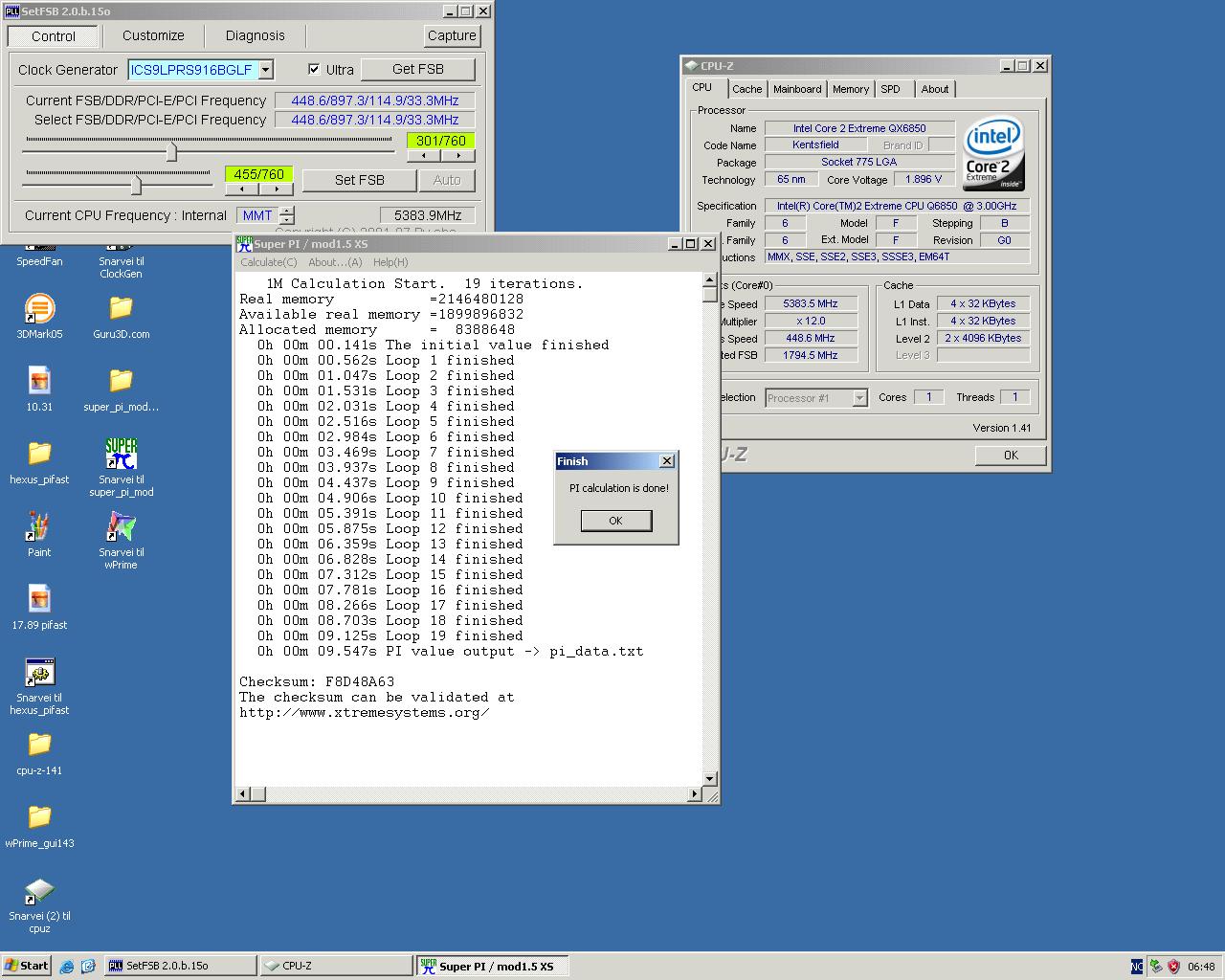Click the Intel Core 2 Extreme logo

click(x=993, y=153)
